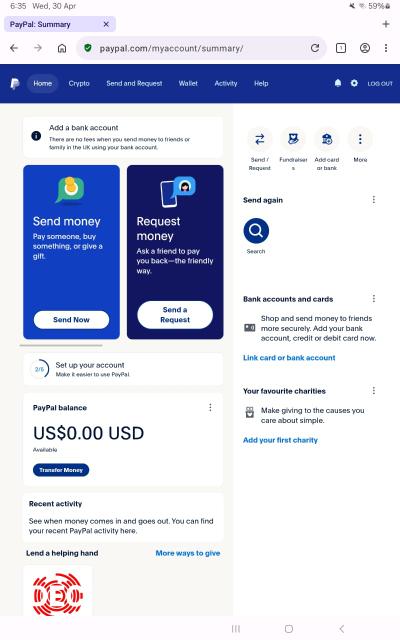Open PayPal settings gear icon
This screenshot has height=640, width=400.
[x=354, y=83]
